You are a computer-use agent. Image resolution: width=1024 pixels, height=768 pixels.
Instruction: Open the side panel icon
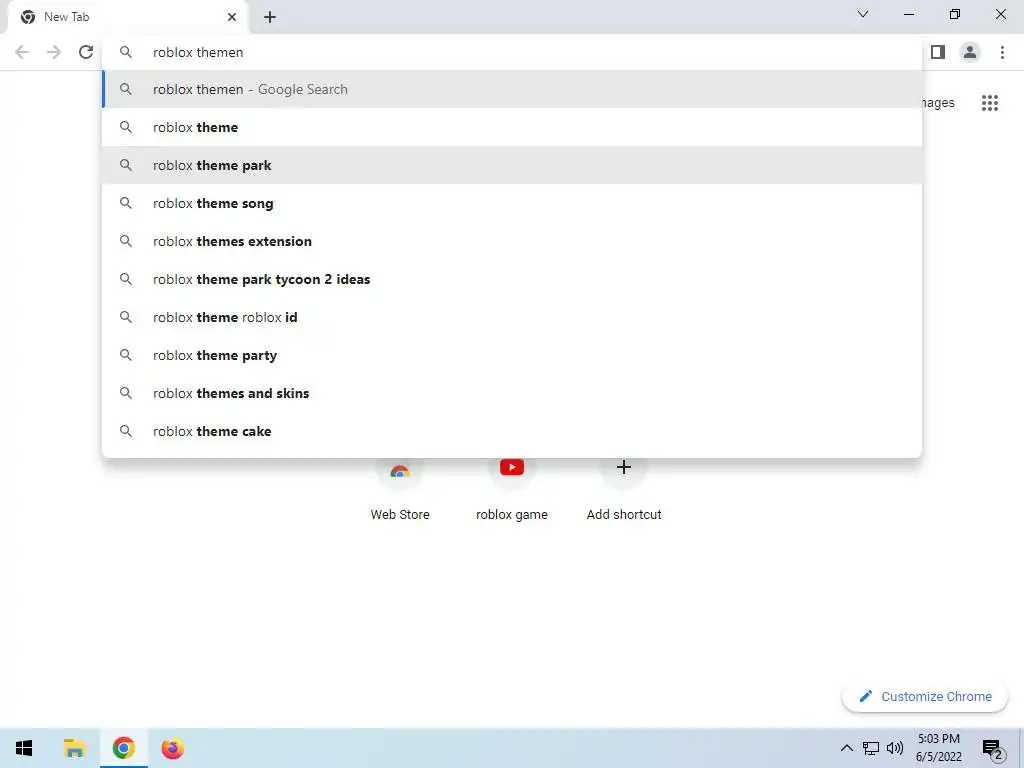pyautogui.click(x=938, y=52)
